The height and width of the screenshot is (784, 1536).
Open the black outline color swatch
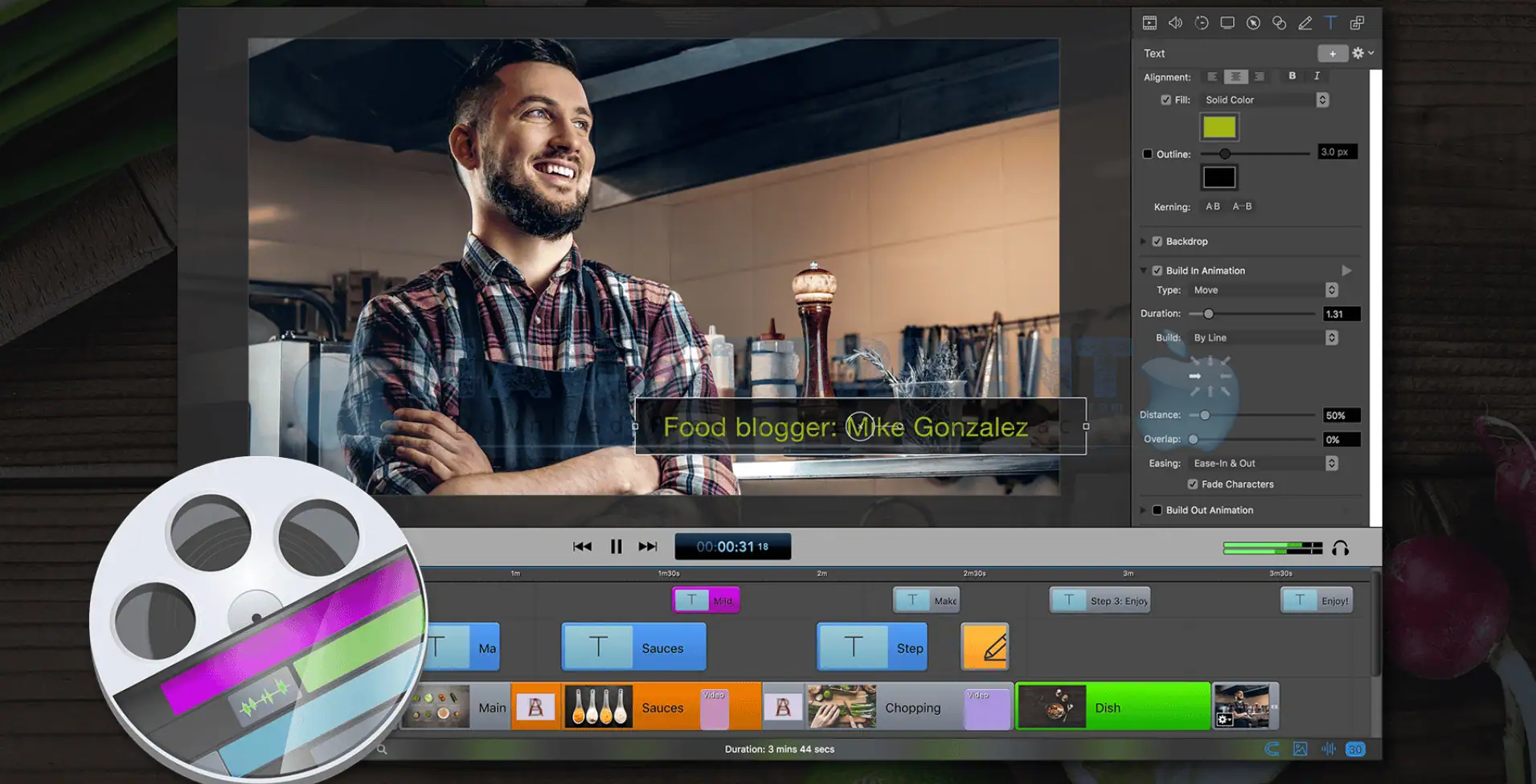1219,178
